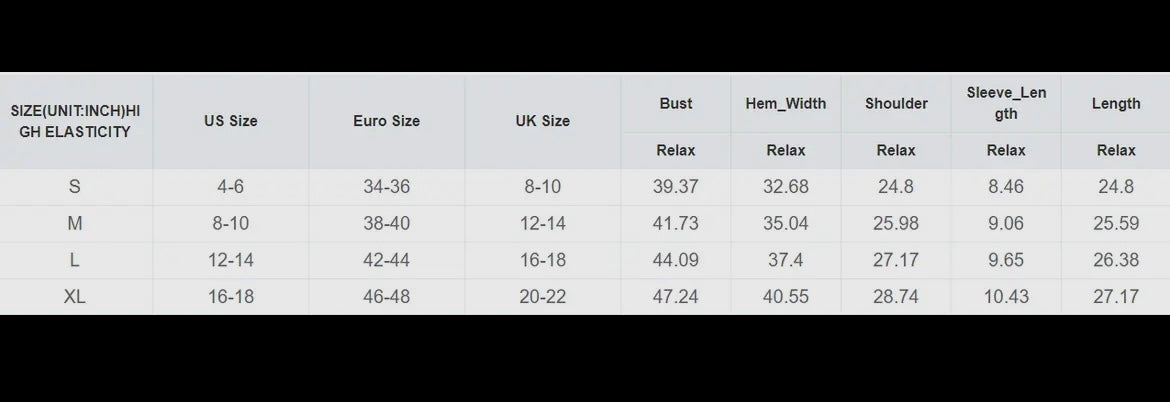The height and width of the screenshot is (402, 1170).
Task: Click sleeve length value 9.06
Action: [1006, 224]
